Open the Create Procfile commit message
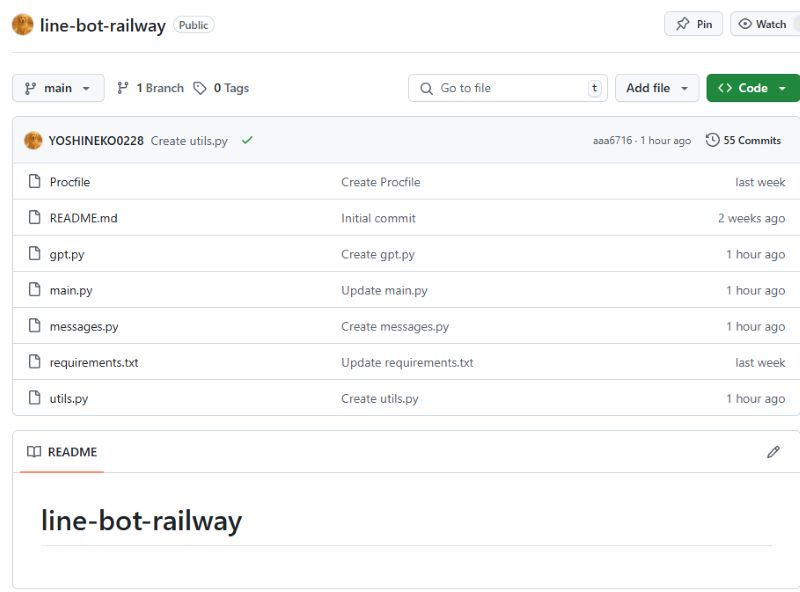This screenshot has height=592, width=800. coord(381,182)
